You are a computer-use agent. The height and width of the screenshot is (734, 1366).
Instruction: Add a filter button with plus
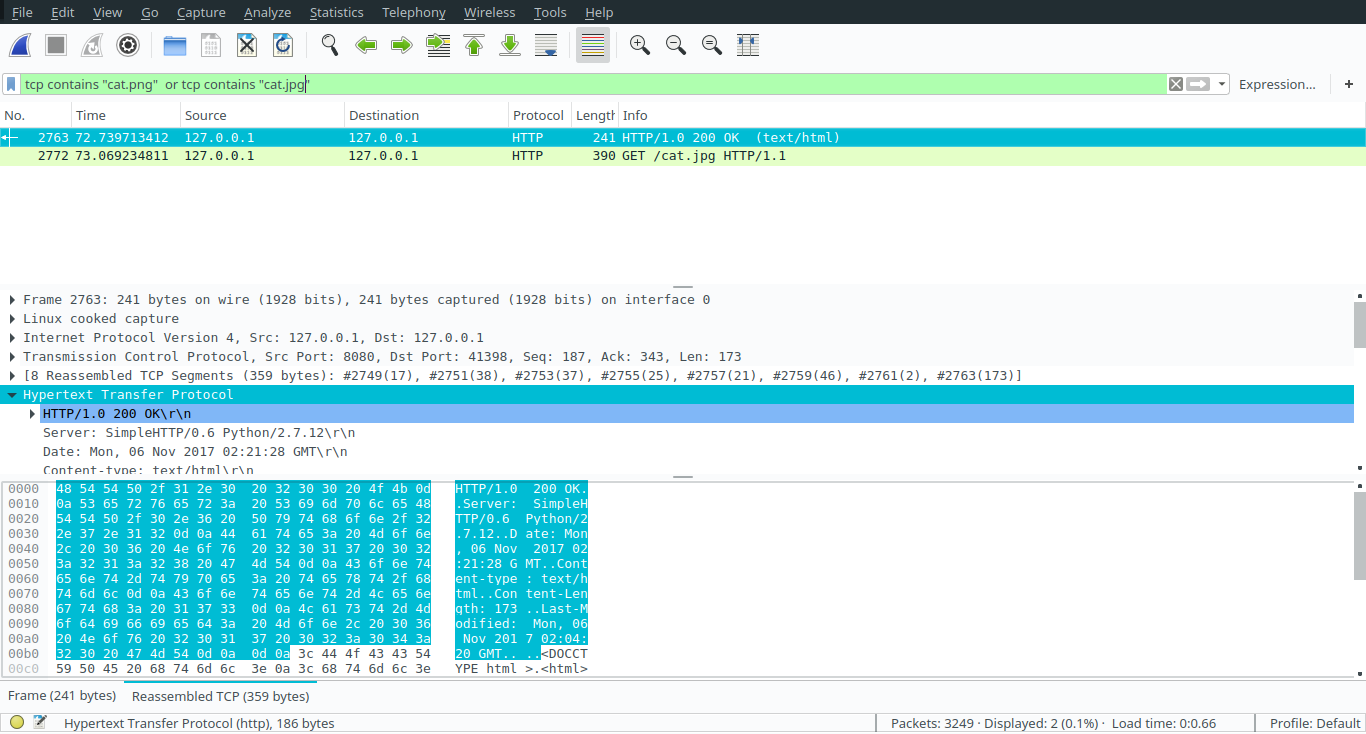1348,84
